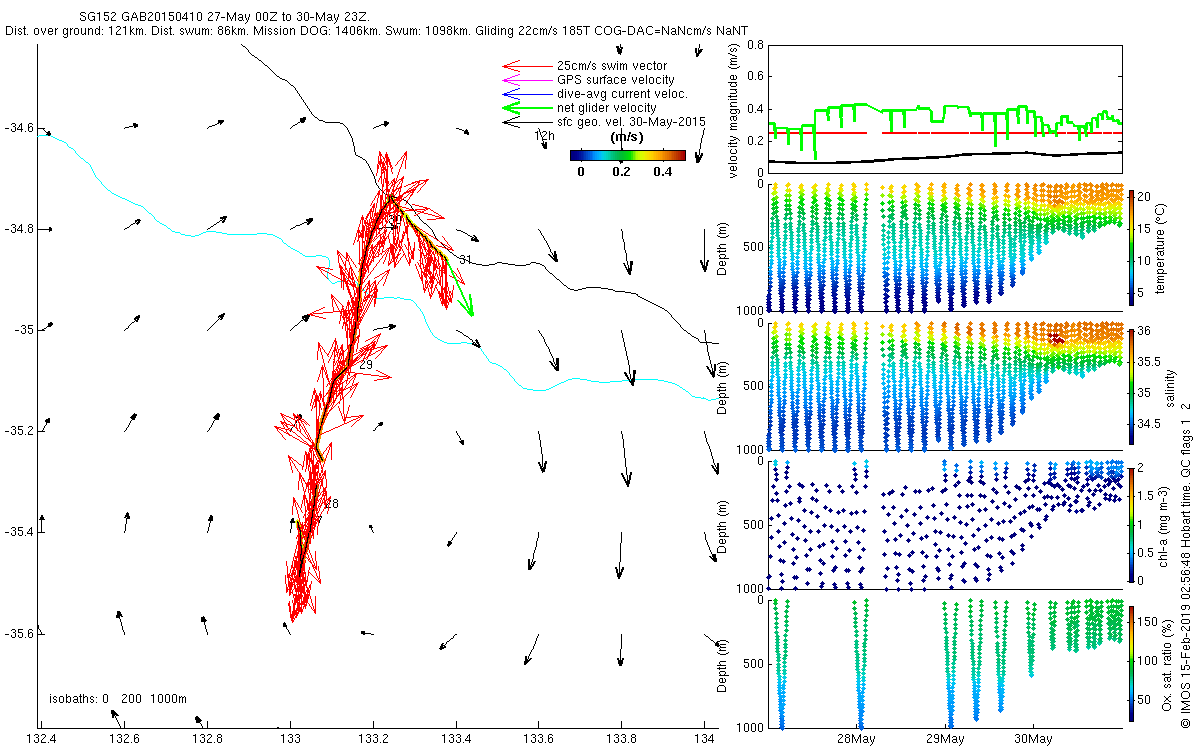Click the dark red salinity maximum patch
The height and width of the screenshot is (750, 1200).
click(1058, 338)
